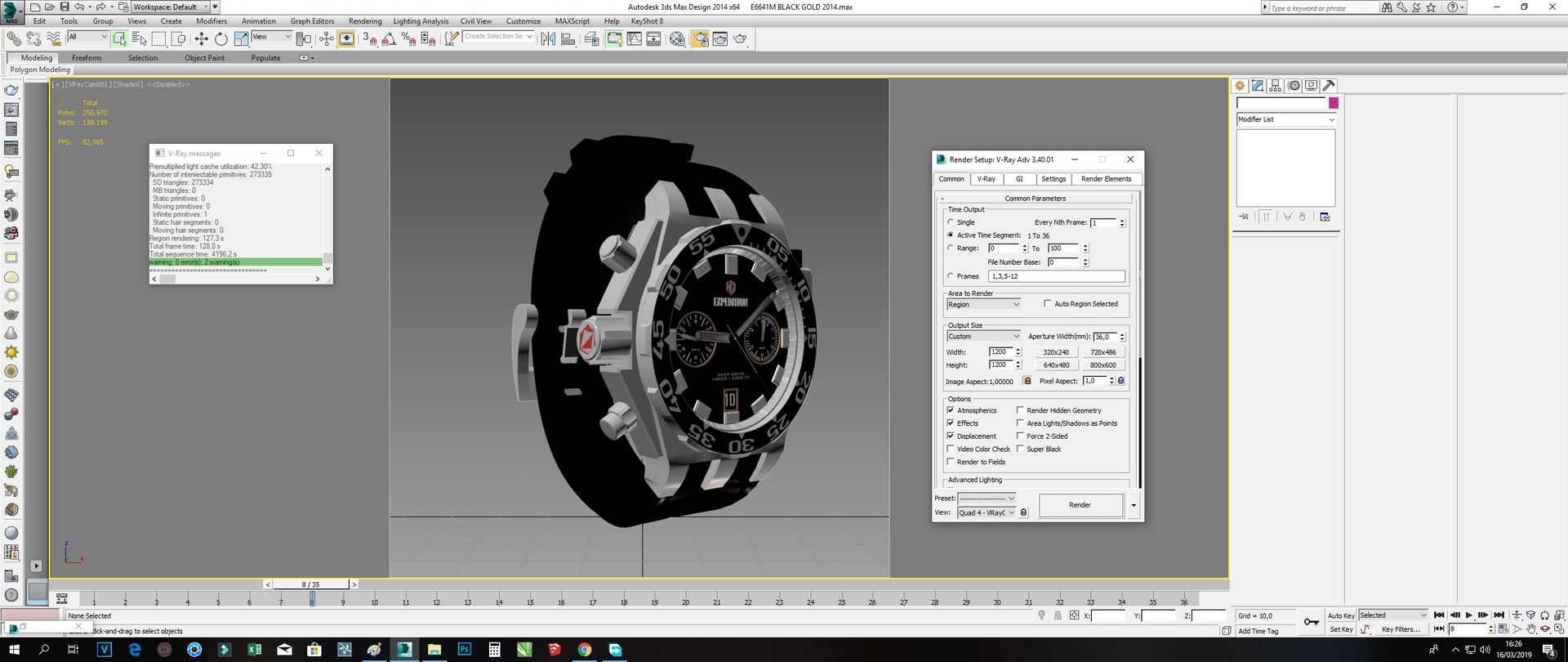Open the selection filter All dropdown

87,37
